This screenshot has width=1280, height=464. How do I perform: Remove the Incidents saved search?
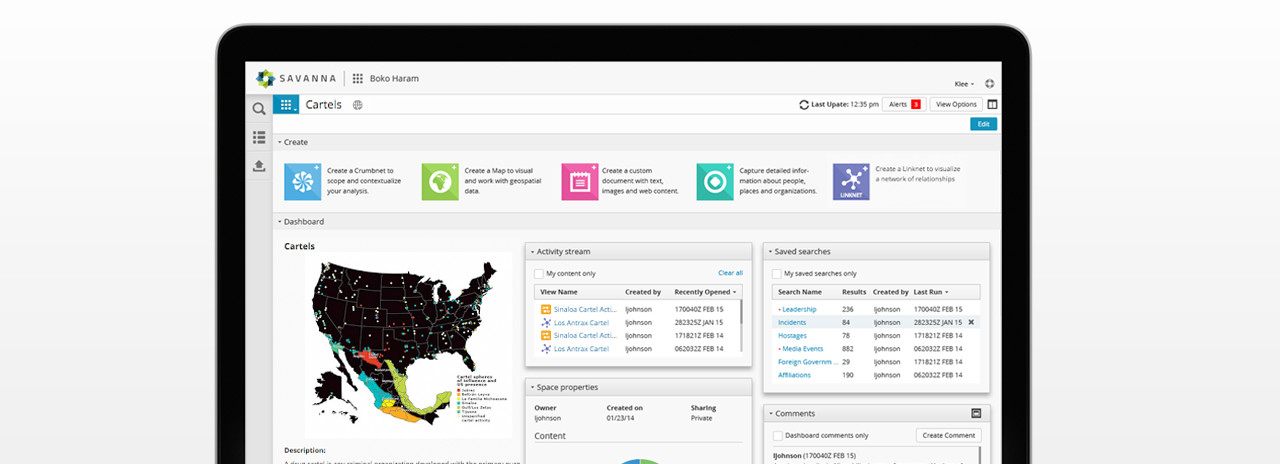point(970,323)
